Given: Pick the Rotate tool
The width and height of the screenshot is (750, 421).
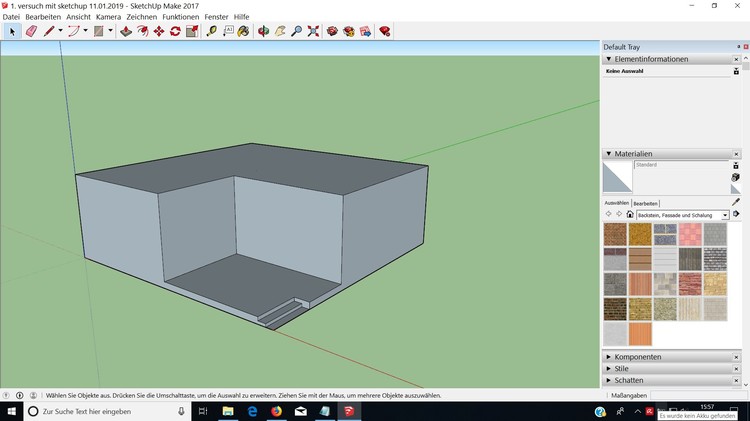Looking at the screenshot, I should coord(175,32).
